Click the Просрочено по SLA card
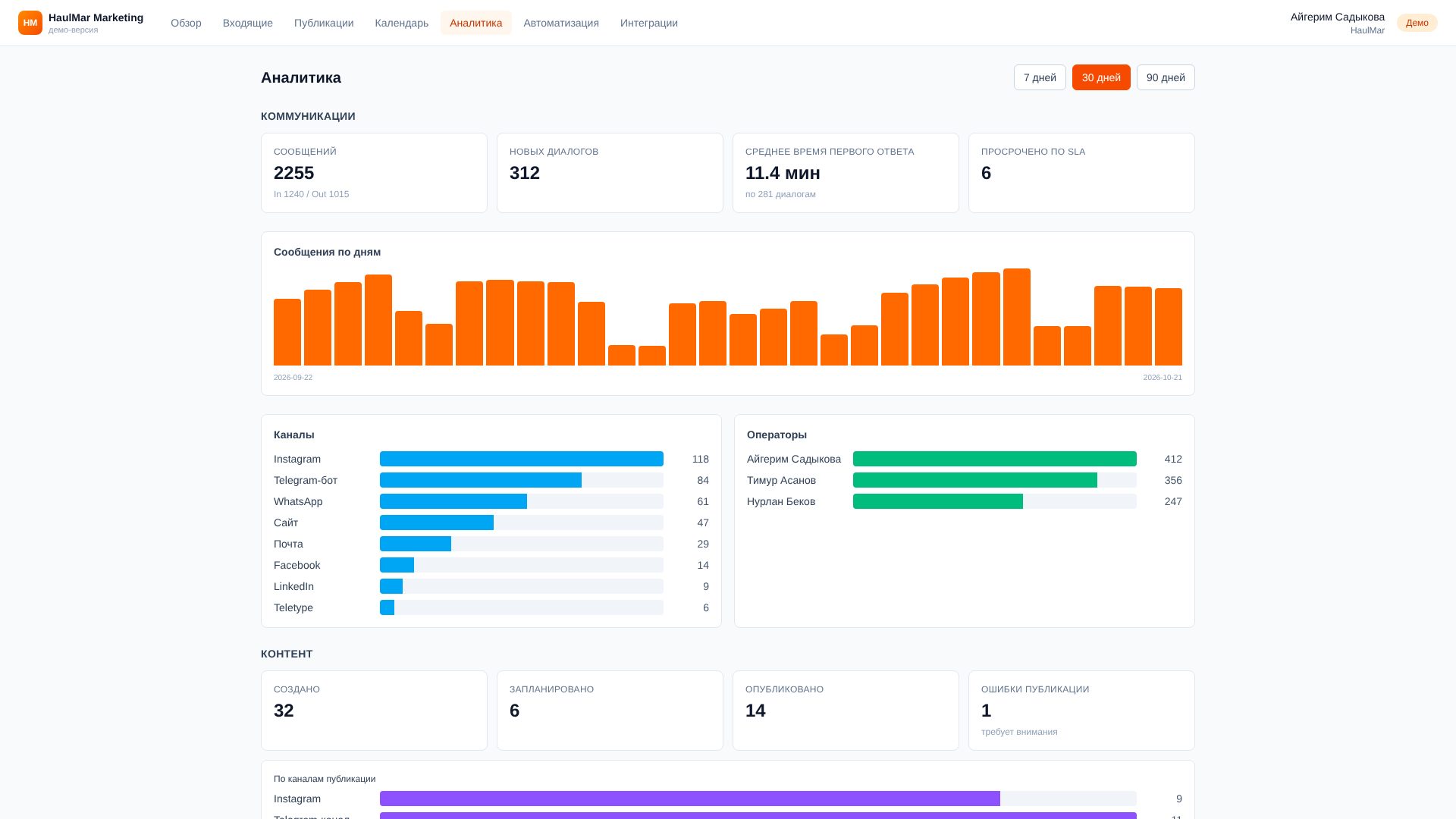The width and height of the screenshot is (1456, 819). [x=1081, y=173]
